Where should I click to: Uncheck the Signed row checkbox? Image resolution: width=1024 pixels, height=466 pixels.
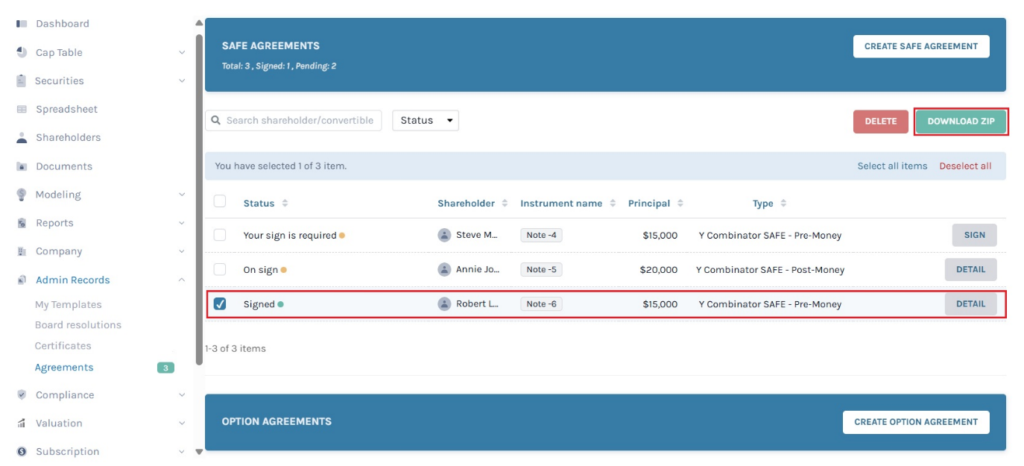pos(220,304)
